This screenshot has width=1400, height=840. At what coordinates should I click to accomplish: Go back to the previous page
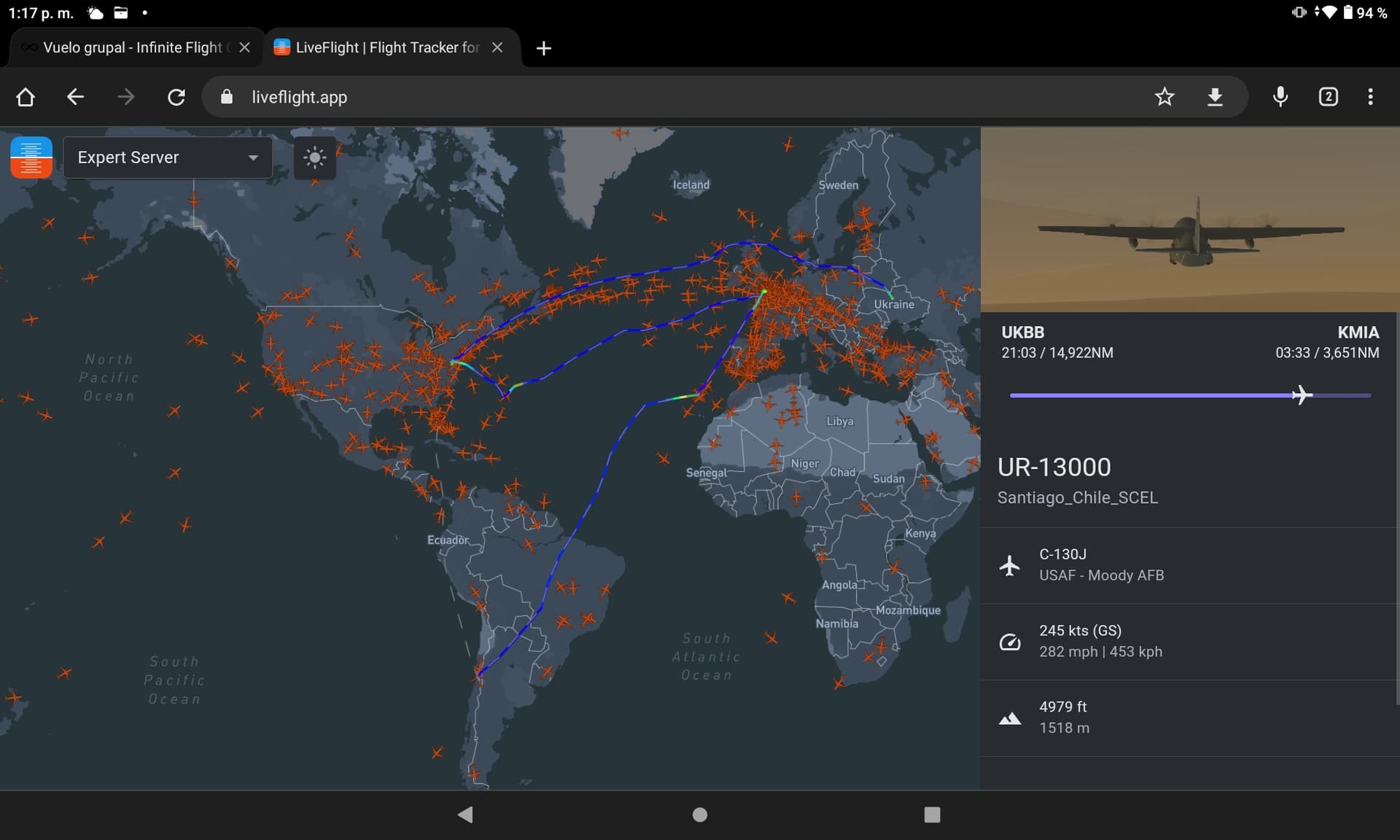pyautogui.click(x=76, y=97)
